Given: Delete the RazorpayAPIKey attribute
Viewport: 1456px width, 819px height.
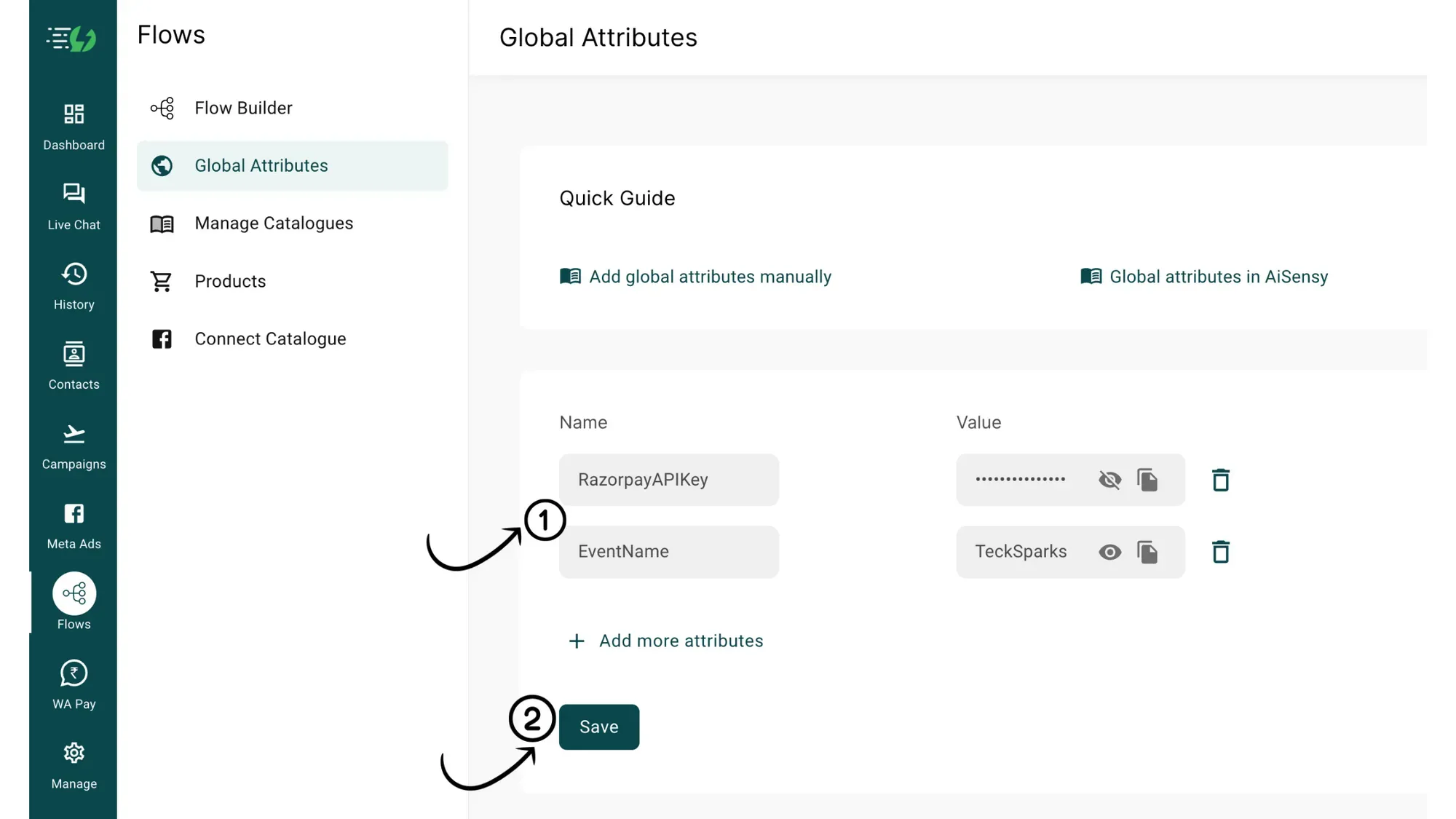Looking at the screenshot, I should point(1221,480).
